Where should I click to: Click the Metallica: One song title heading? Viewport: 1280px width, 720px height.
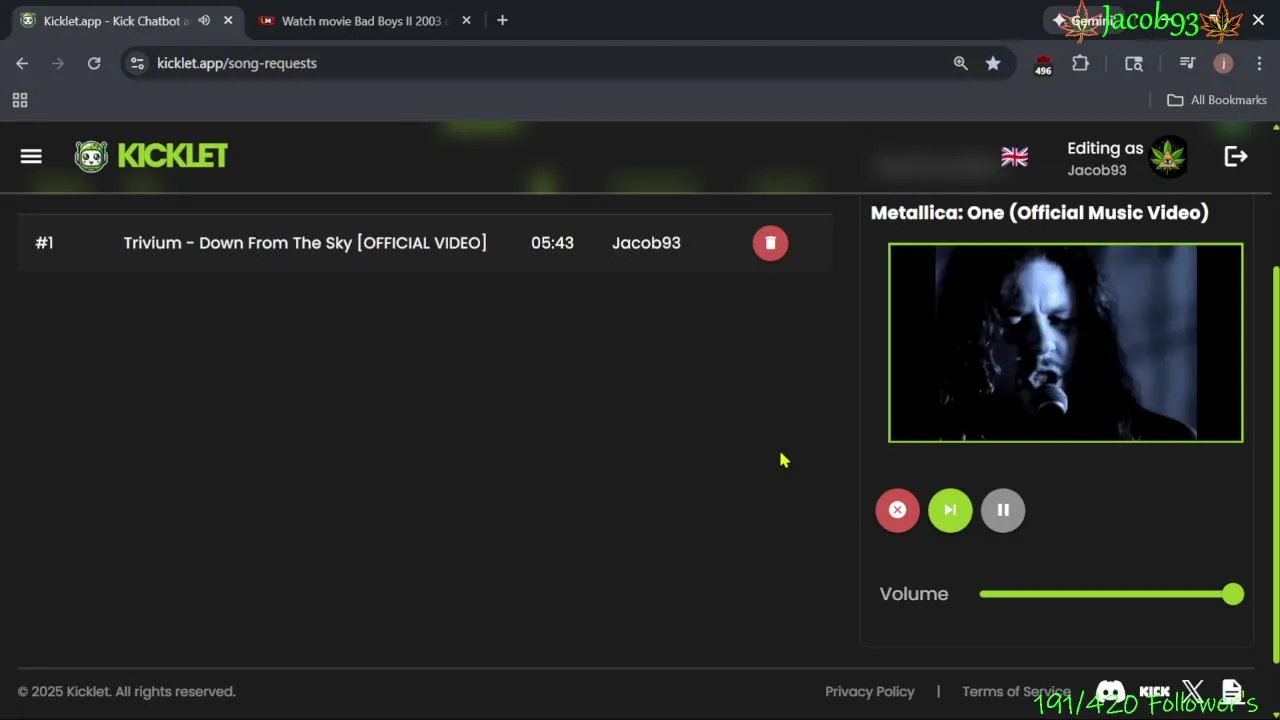[1040, 212]
